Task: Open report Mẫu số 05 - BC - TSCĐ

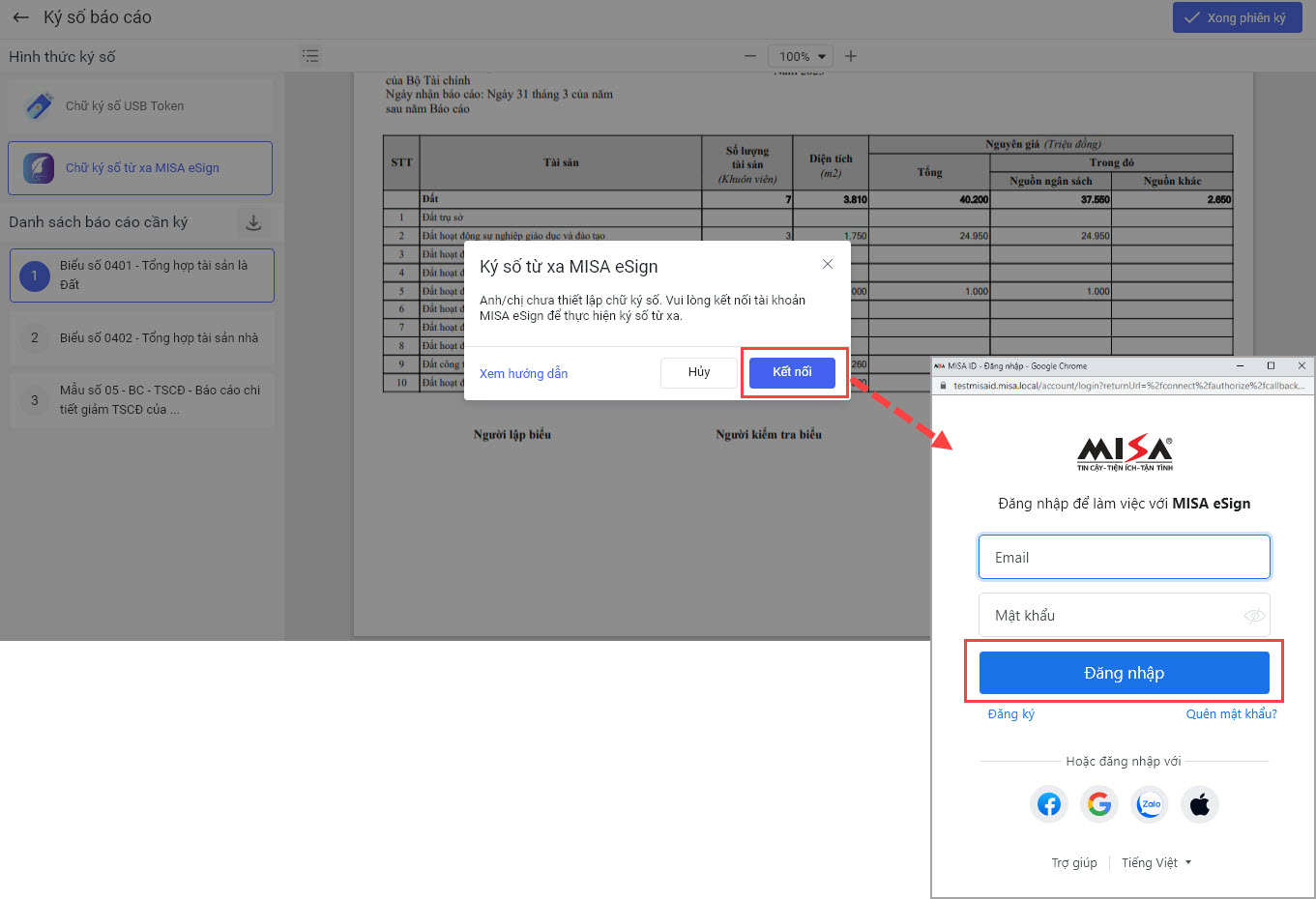Action: click(142, 400)
